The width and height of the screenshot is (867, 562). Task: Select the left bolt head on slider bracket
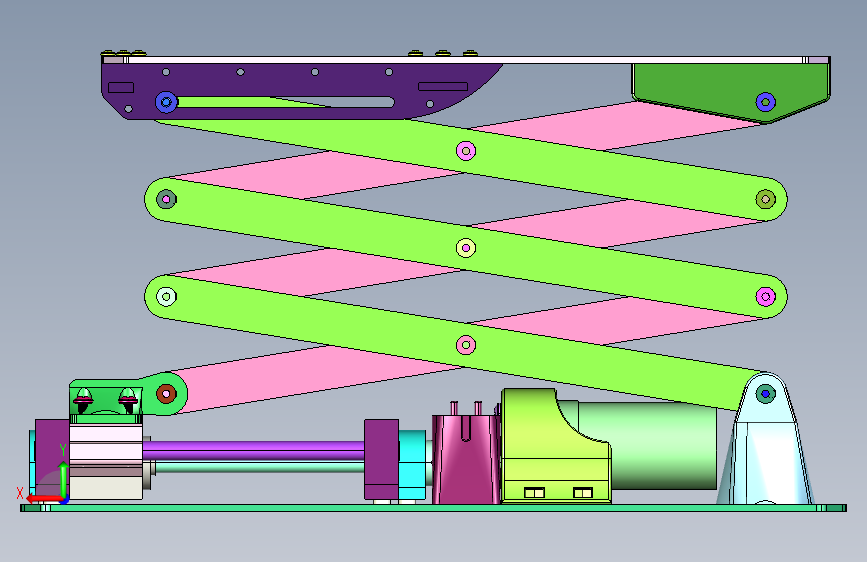coord(83,399)
